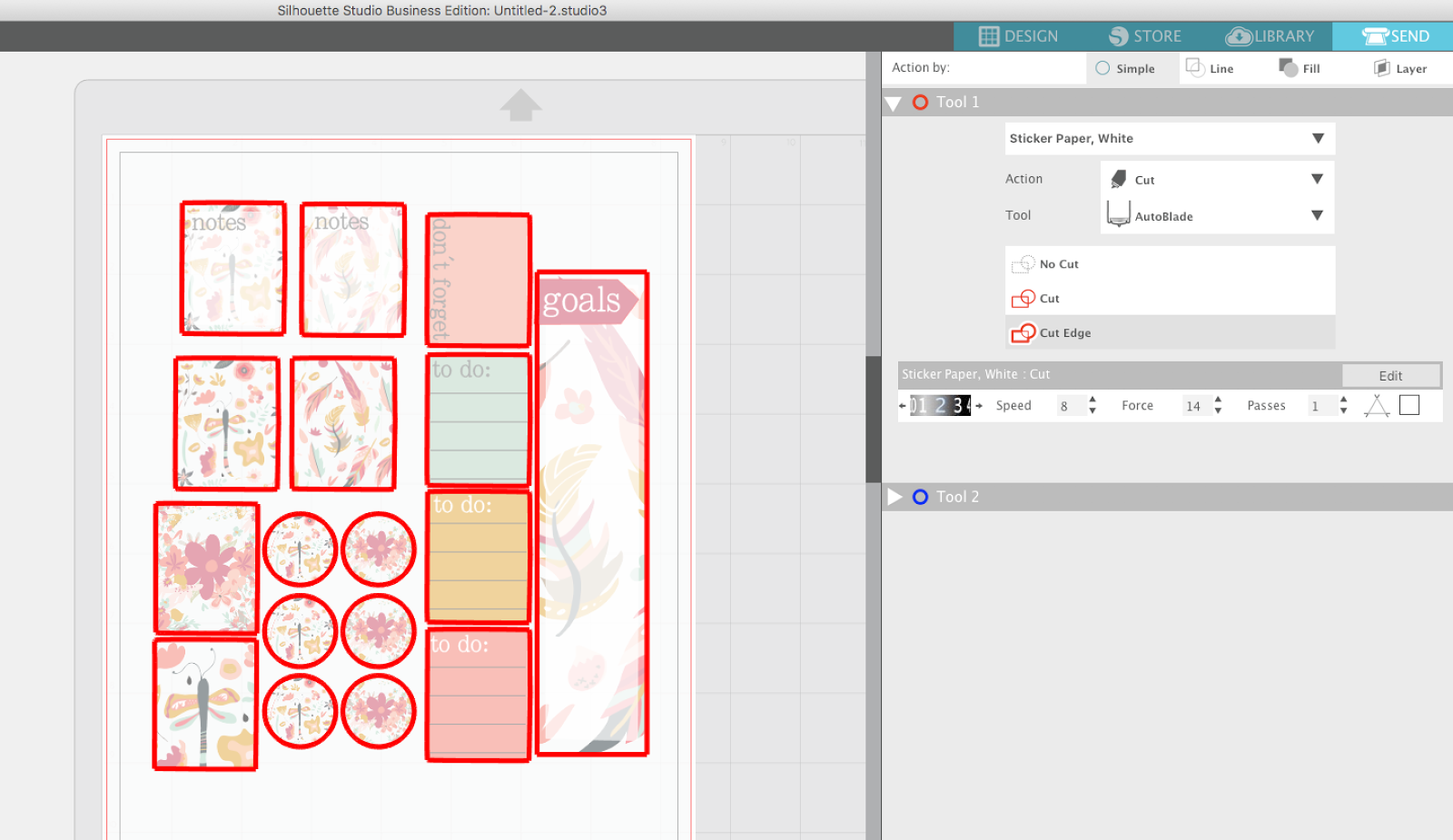
Task: Open the Sticker Paper, White material dropdown
Action: click(x=1170, y=139)
